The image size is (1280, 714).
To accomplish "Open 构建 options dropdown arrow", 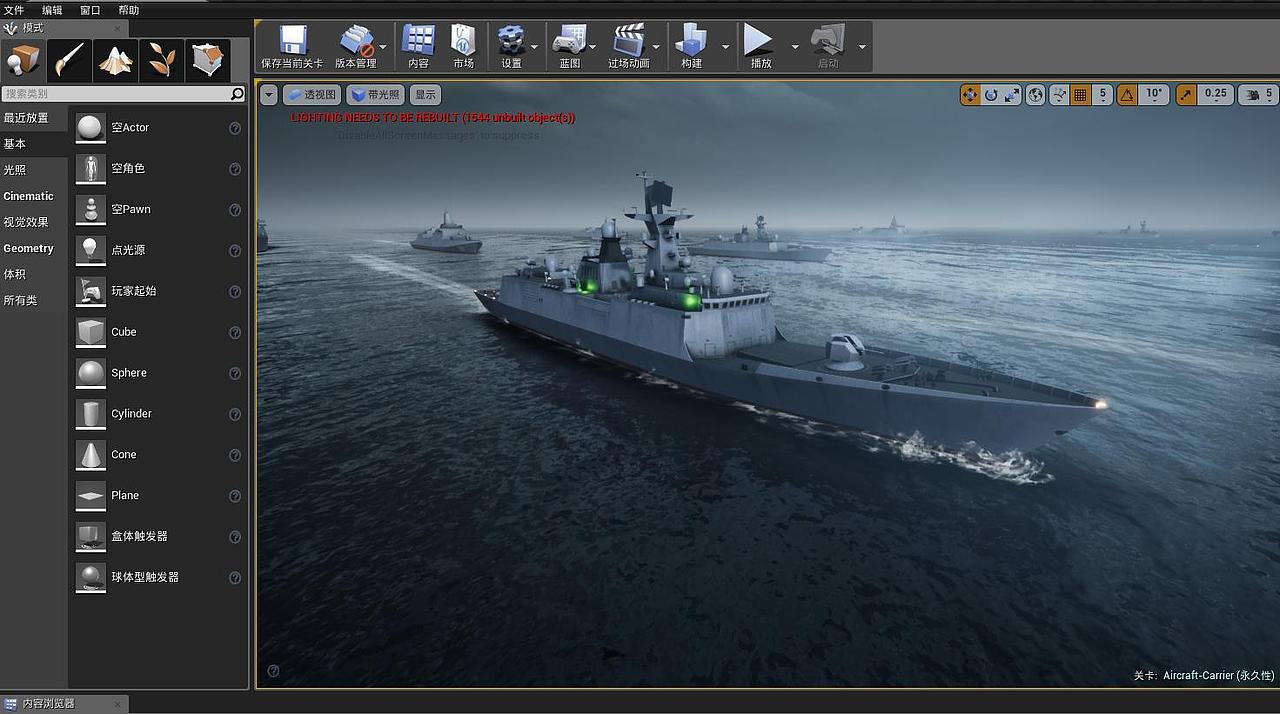I will point(725,47).
